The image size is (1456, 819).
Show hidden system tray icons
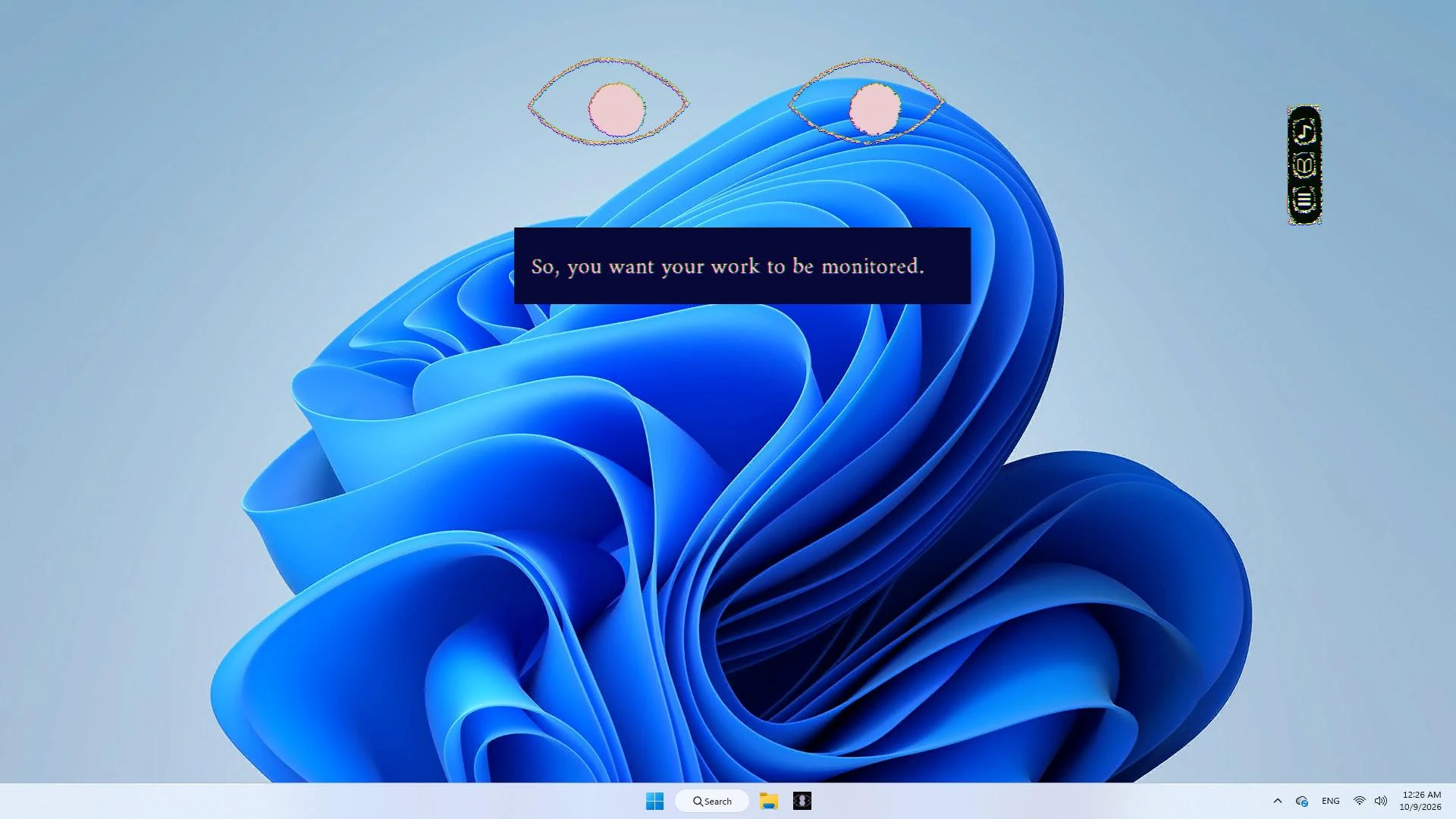click(x=1277, y=801)
